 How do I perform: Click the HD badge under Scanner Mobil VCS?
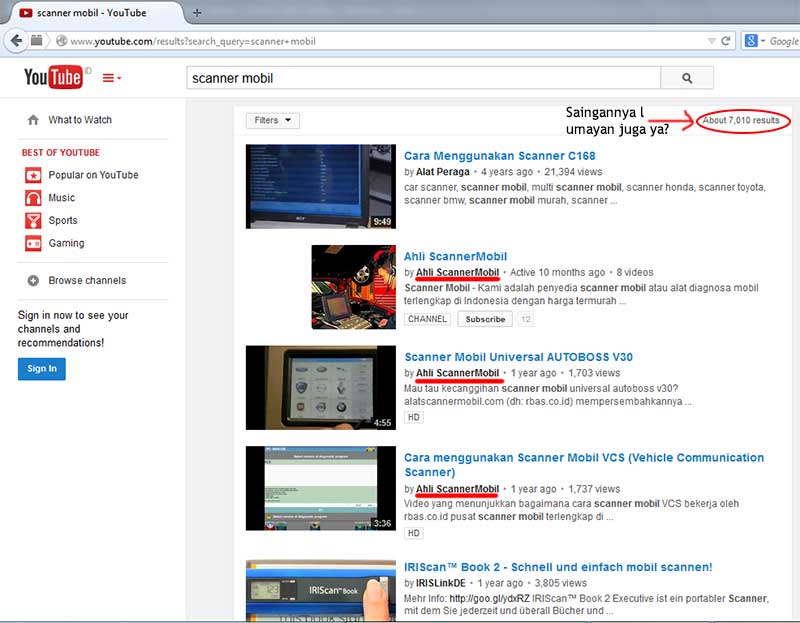(x=414, y=533)
